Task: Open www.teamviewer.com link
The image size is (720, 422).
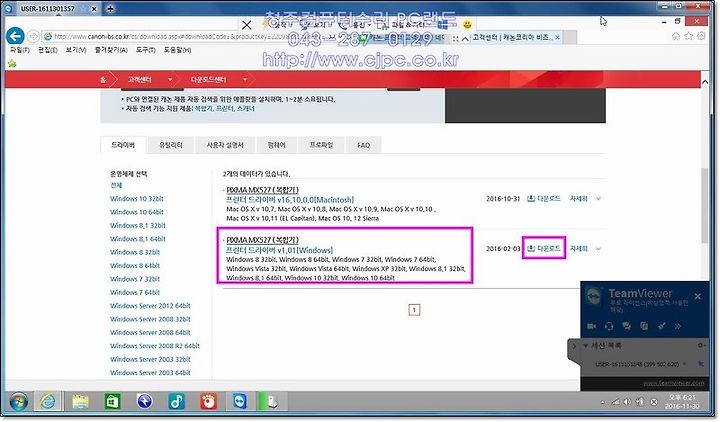Action: (674, 383)
